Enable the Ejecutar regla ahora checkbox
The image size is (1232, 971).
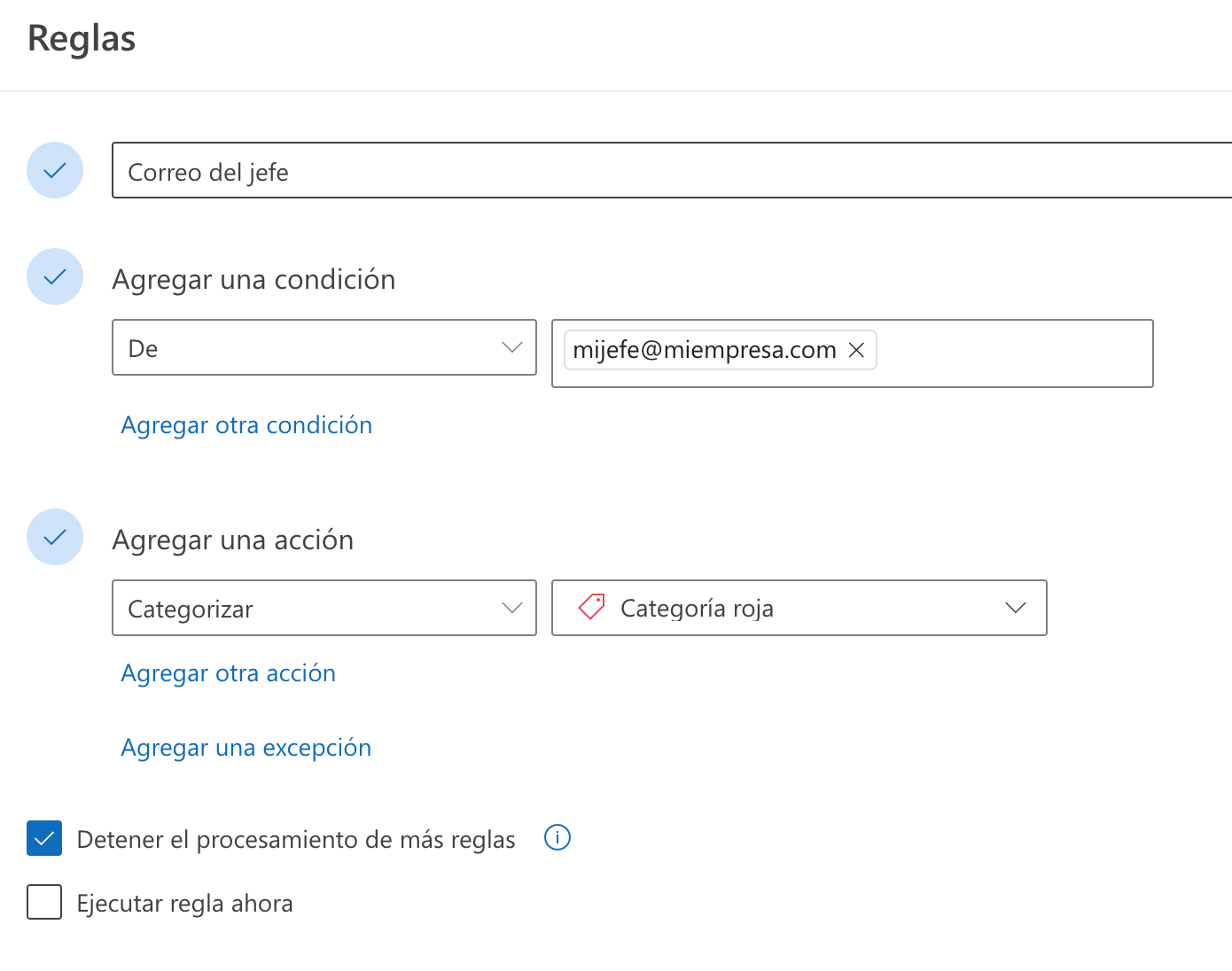(44, 902)
